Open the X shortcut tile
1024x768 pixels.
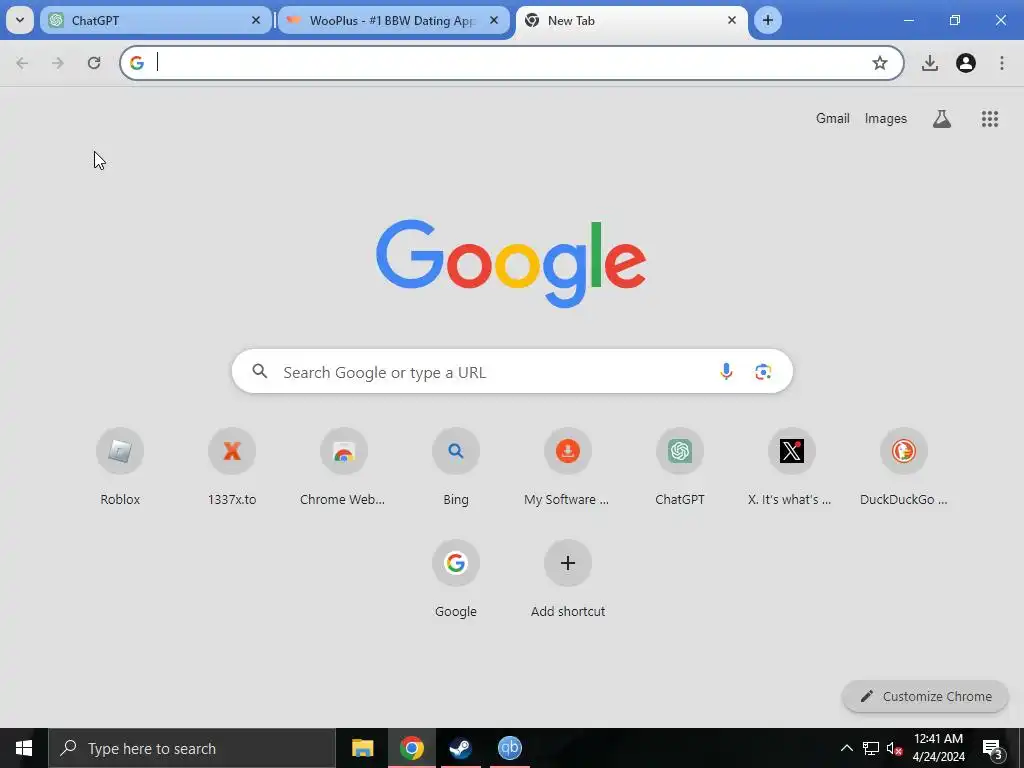click(x=792, y=468)
